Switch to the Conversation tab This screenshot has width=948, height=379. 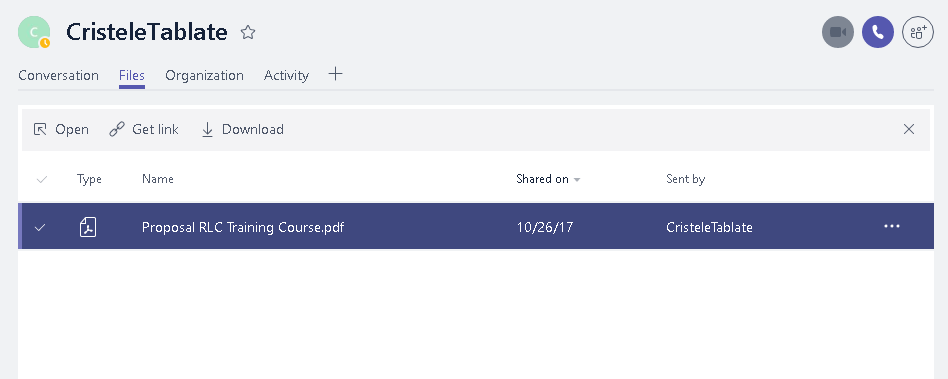58,76
